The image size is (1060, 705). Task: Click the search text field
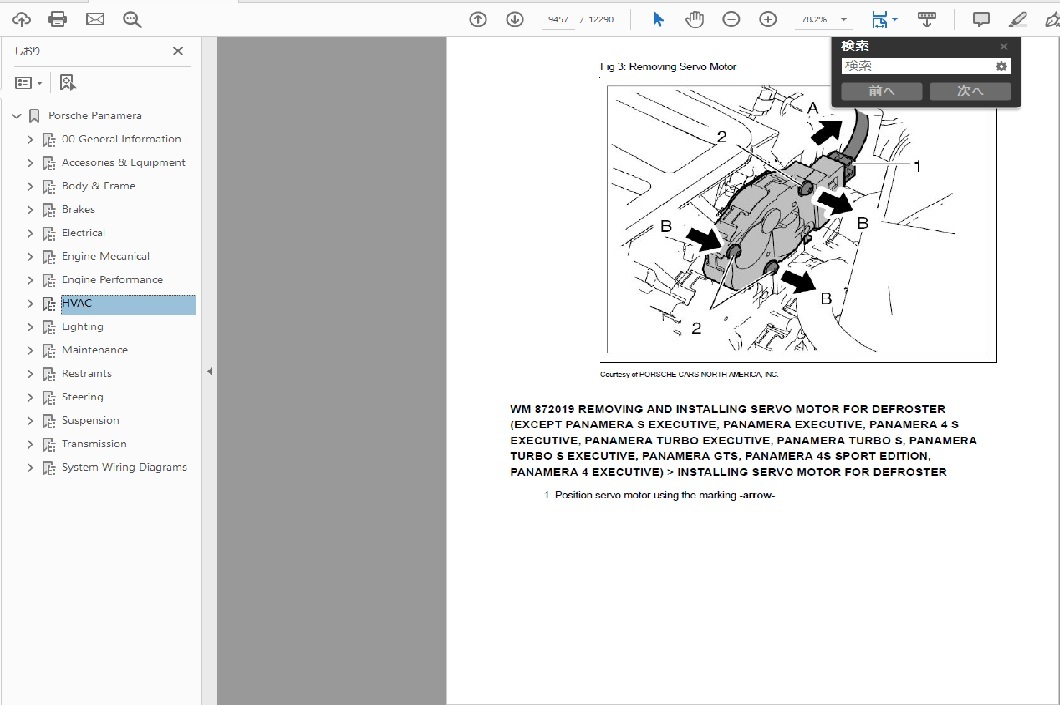(917, 66)
